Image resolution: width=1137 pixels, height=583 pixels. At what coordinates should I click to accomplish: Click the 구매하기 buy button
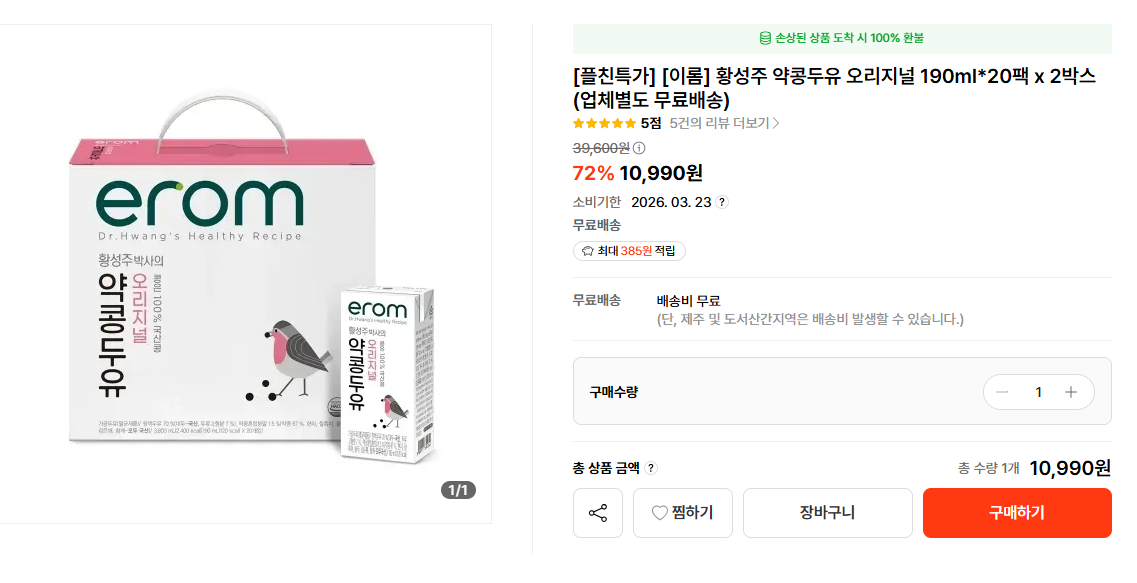(1016, 513)
